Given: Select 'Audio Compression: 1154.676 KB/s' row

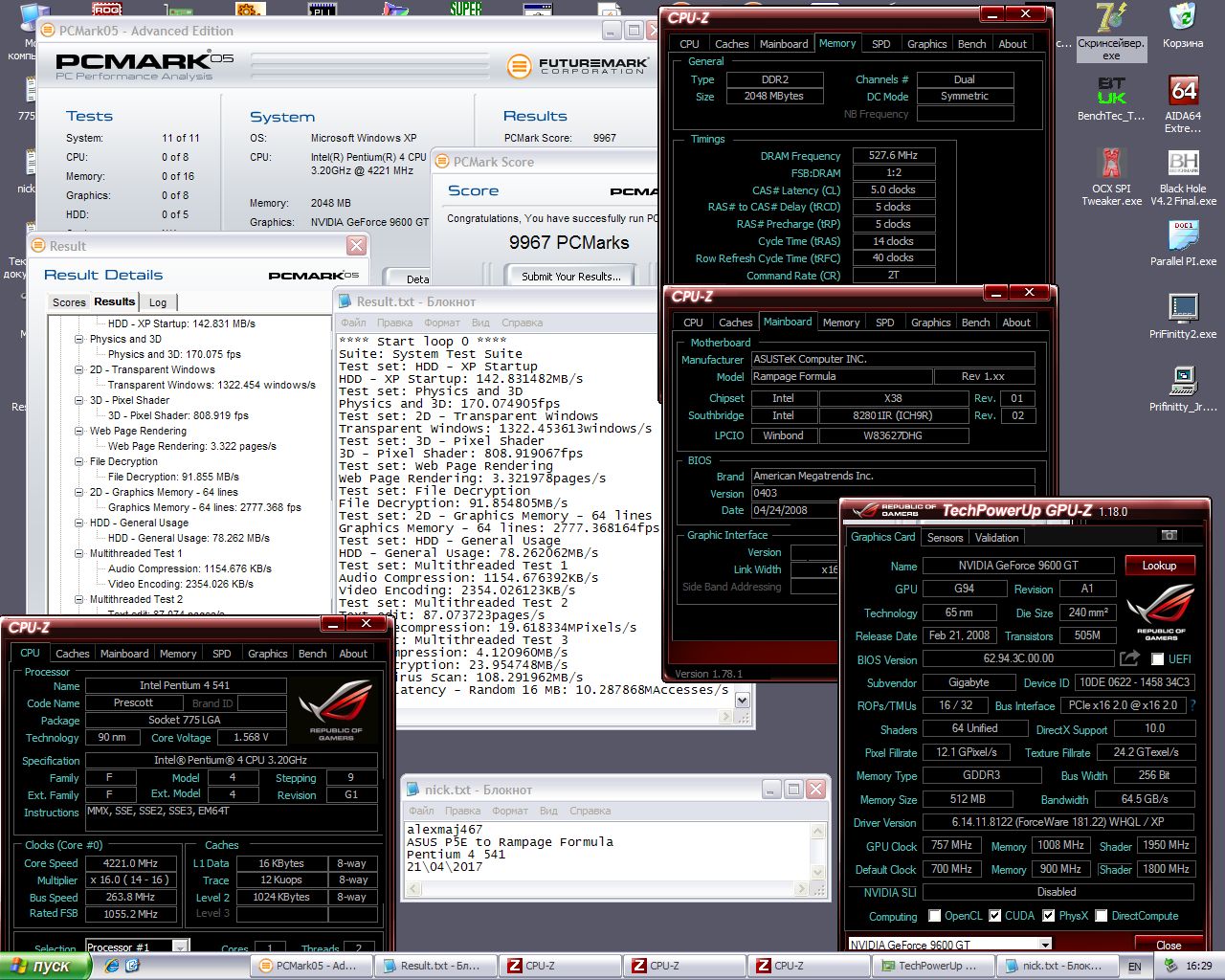Looking at the screenshot, I should point(190,568).
